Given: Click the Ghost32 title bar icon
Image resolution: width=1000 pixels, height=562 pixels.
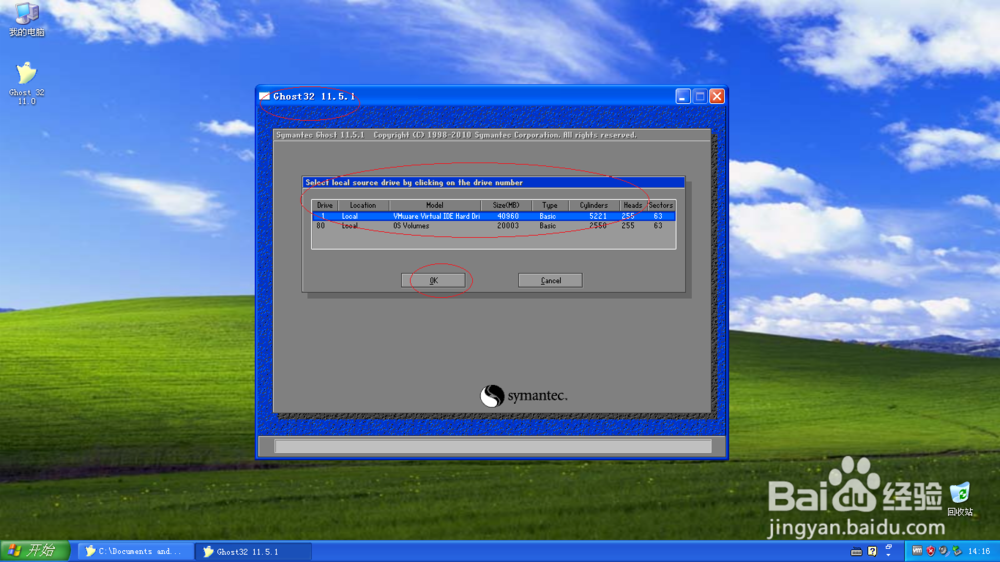Looking at the screenshot, I should click(265, 96).
